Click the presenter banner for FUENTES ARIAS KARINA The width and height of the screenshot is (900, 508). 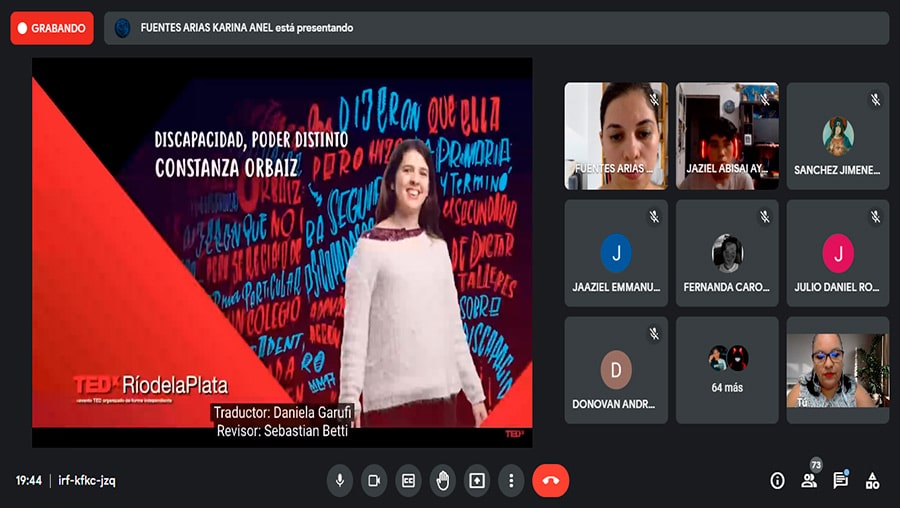496,28
